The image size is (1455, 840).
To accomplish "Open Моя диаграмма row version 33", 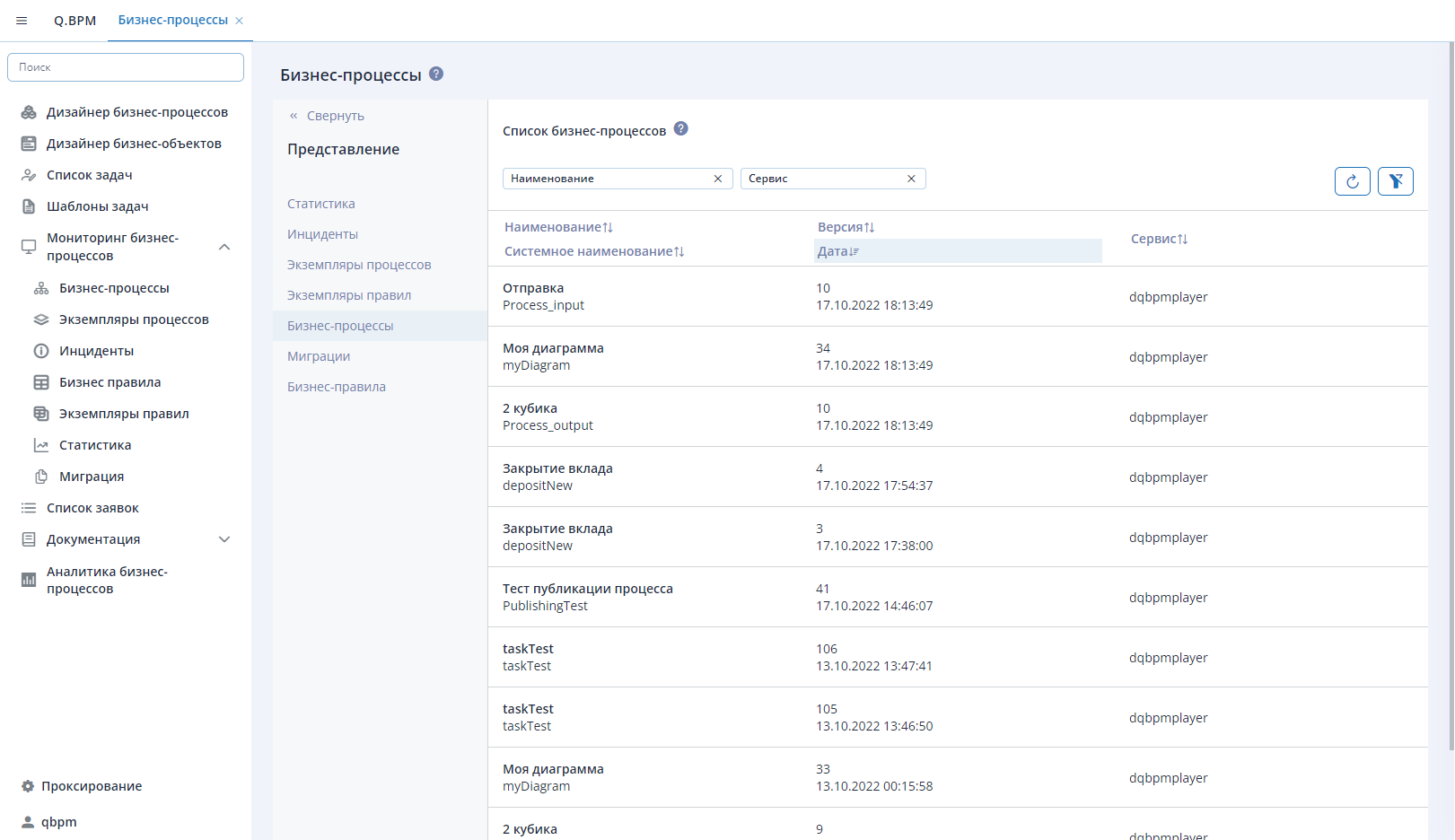I will point(958,777).
